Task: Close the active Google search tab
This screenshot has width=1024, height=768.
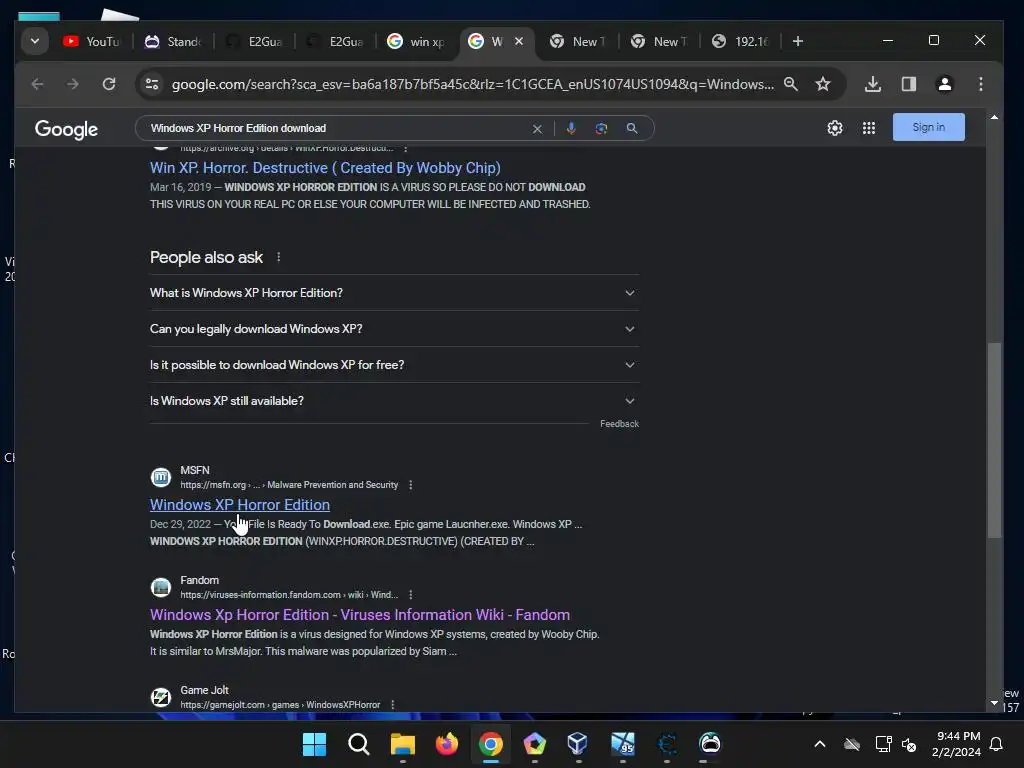Action: click(x=519, y=41)
